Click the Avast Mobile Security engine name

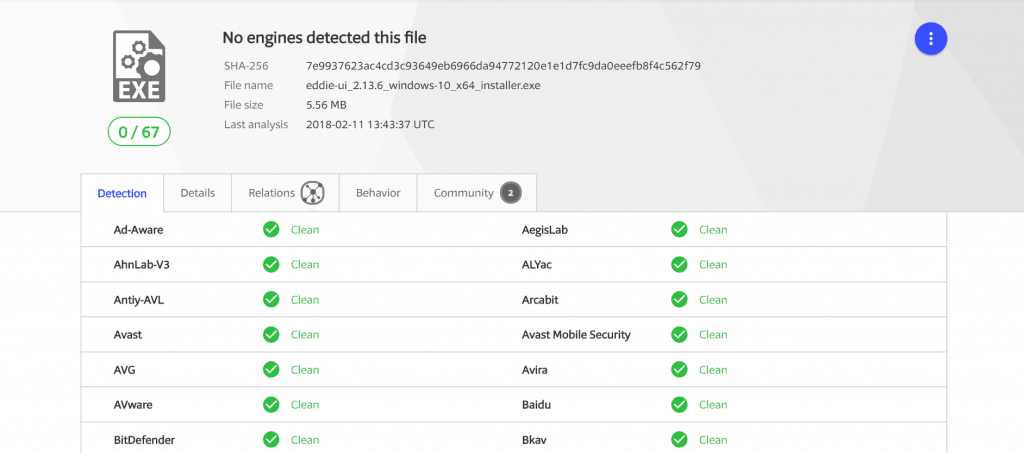(576, 334)
